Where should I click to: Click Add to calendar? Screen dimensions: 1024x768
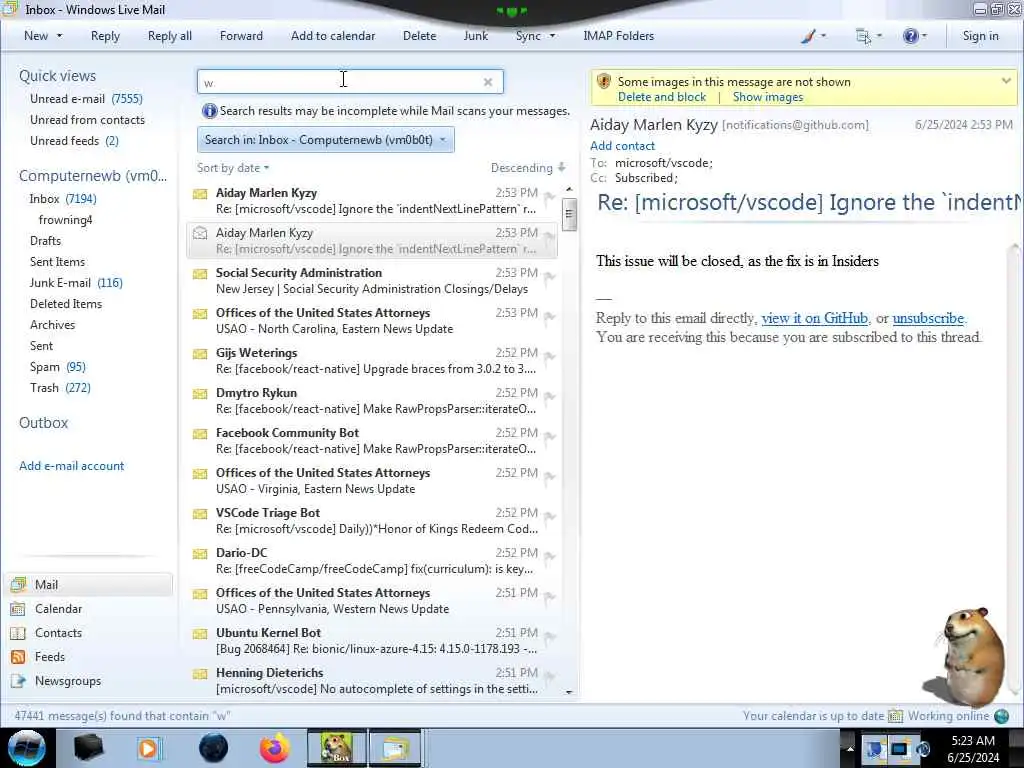333,36
